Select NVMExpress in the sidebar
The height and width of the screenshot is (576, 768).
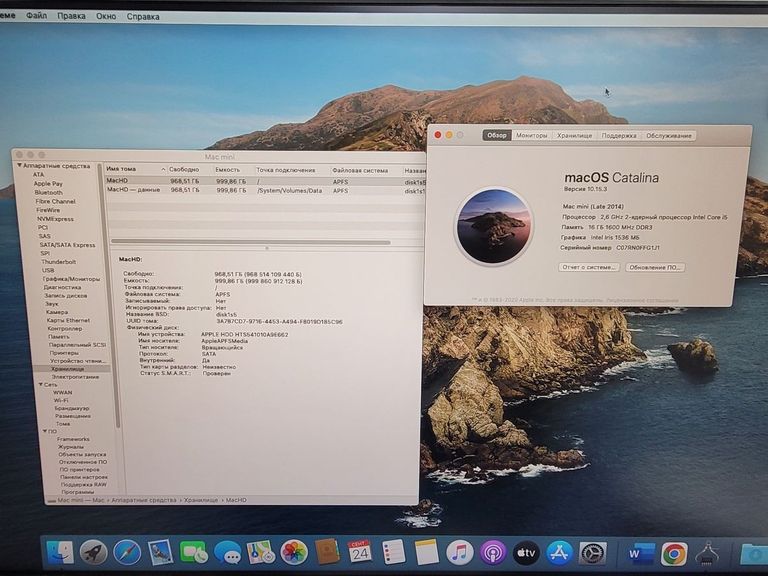click(55, 219)
